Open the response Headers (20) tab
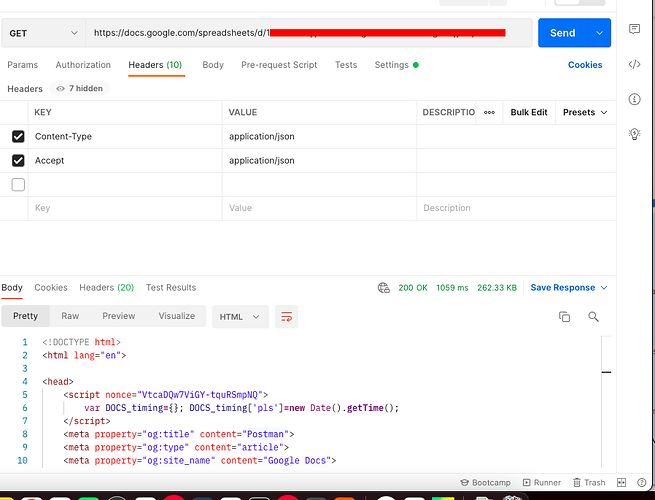The width and height of the screenshot is (655, 500). click(107, 287)
